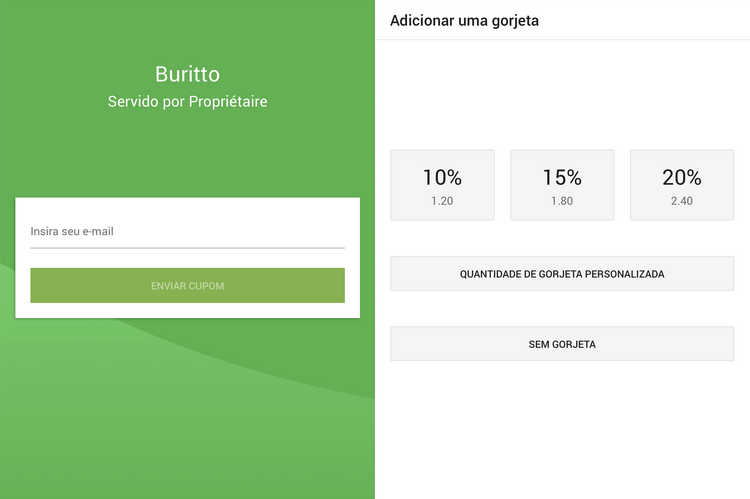Tap the 2.40 tip amount
Image resolution: width=750 pixels, height=499 pixels.
point(682,202)
